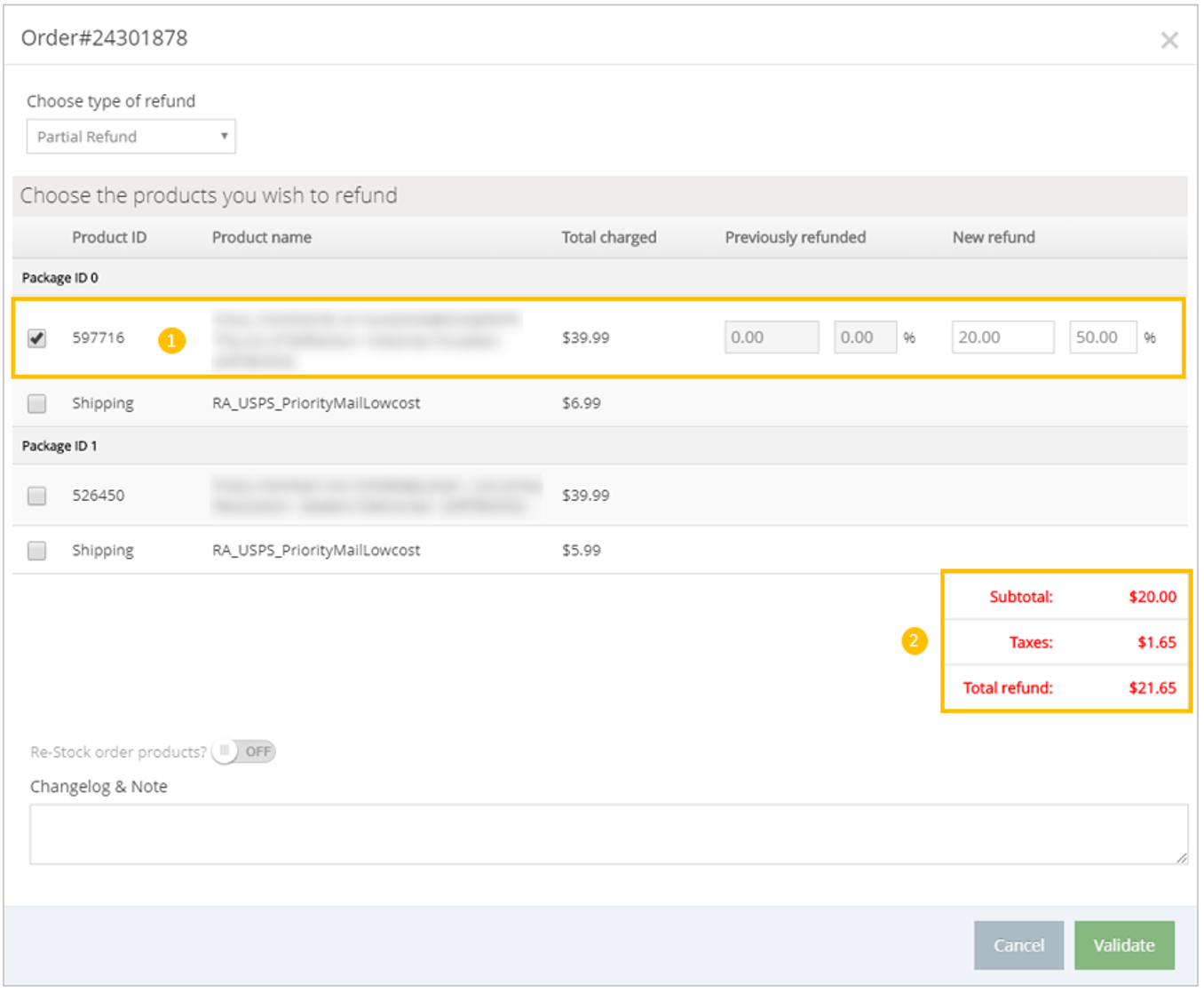Click the New refund amount field 20.00
This screenshot has width=1204, height=992.
tap(1002, 337)
